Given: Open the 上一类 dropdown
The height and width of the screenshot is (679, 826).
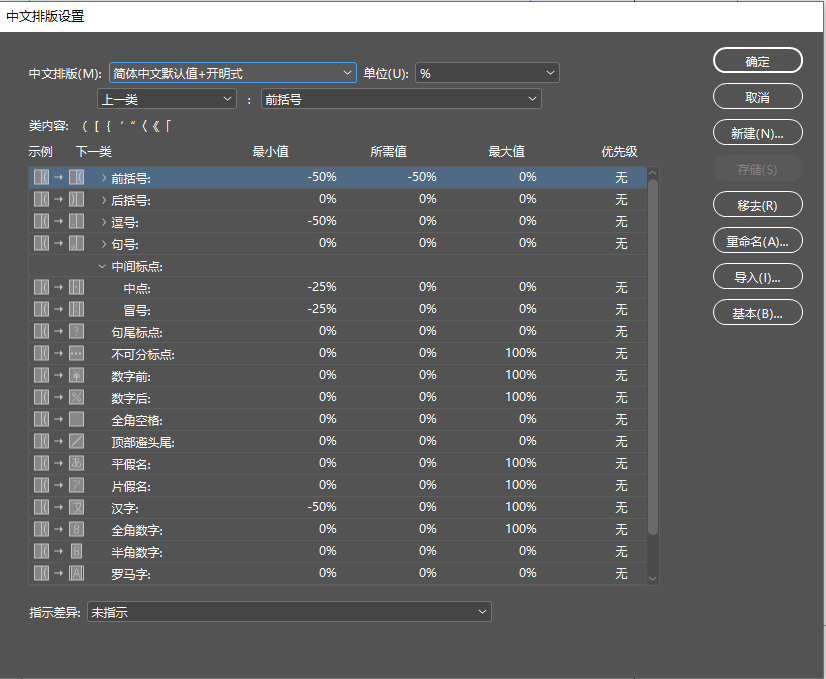Looking at the screenshot, I should (x=167, y=99).
